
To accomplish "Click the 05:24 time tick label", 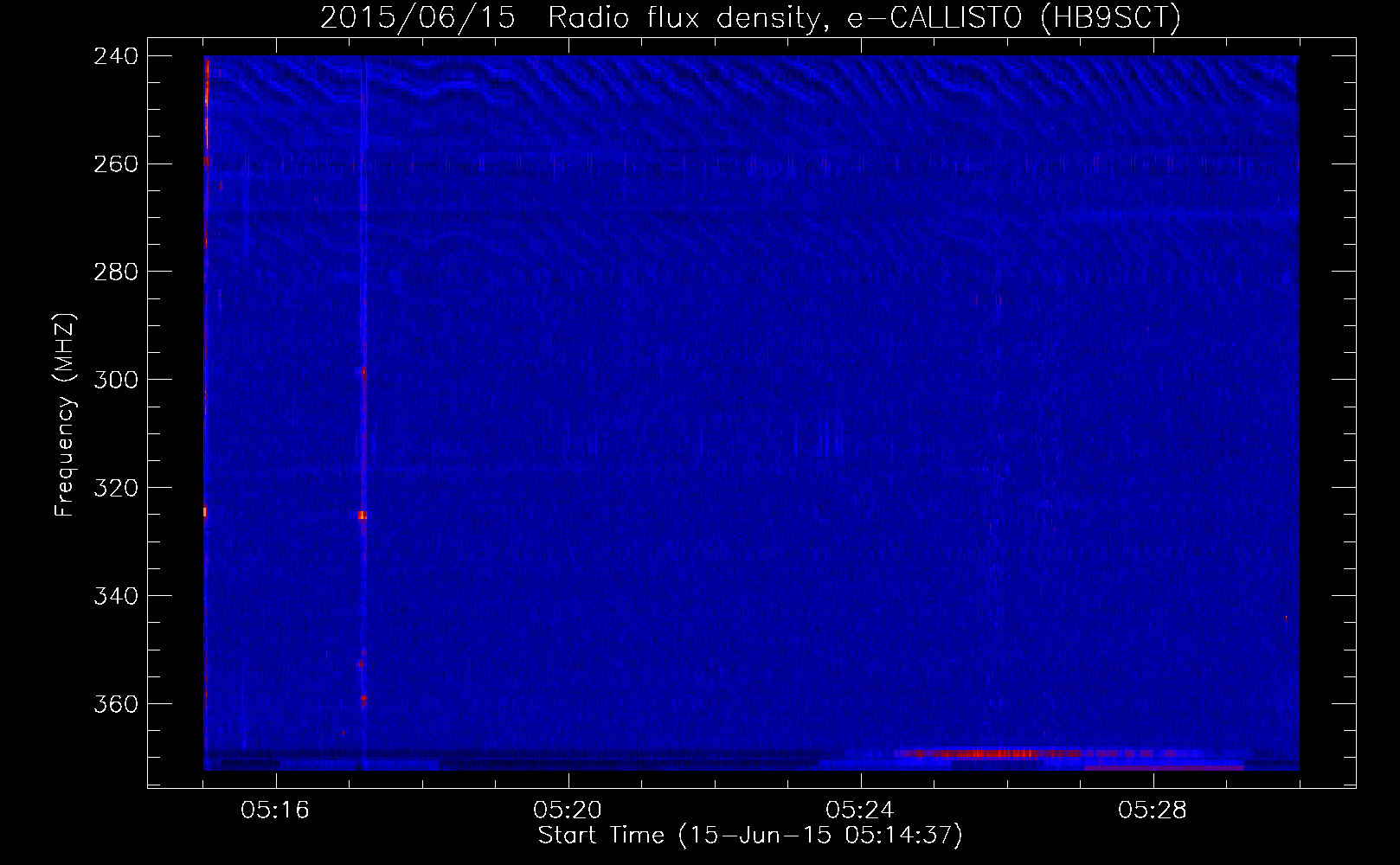I will (860, 811).
